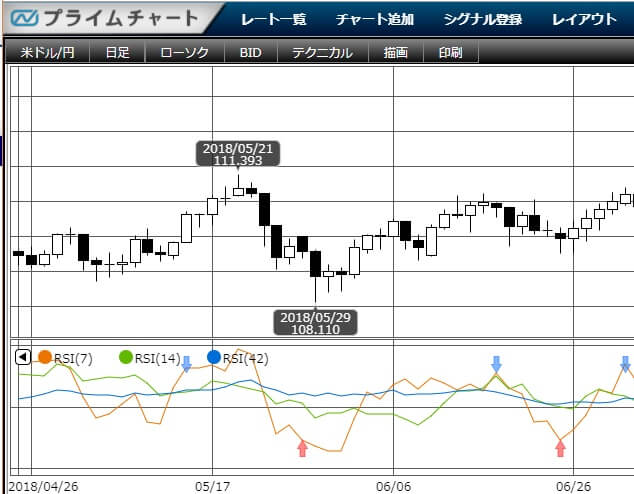Click the orange RSI(7) color dot
634x494 pixels.
coord(45,357)
